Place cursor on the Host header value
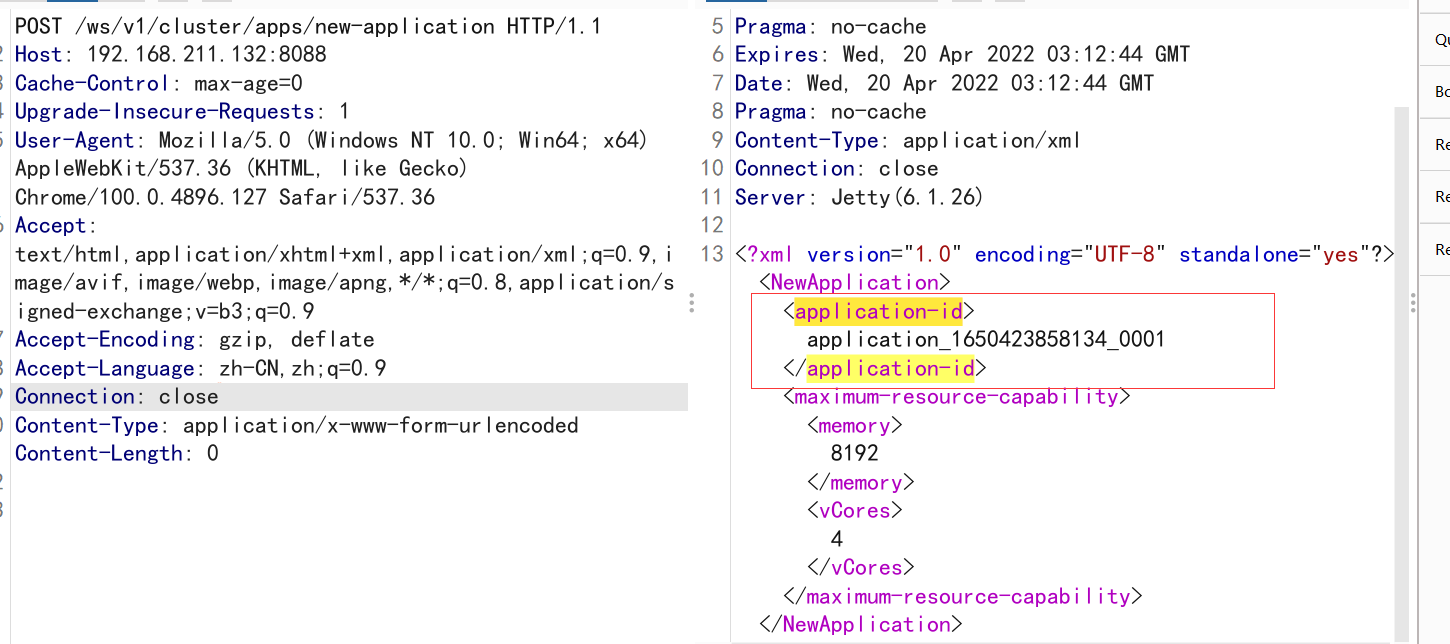Viewport: 1450px width, 644px height. (207, 55)
